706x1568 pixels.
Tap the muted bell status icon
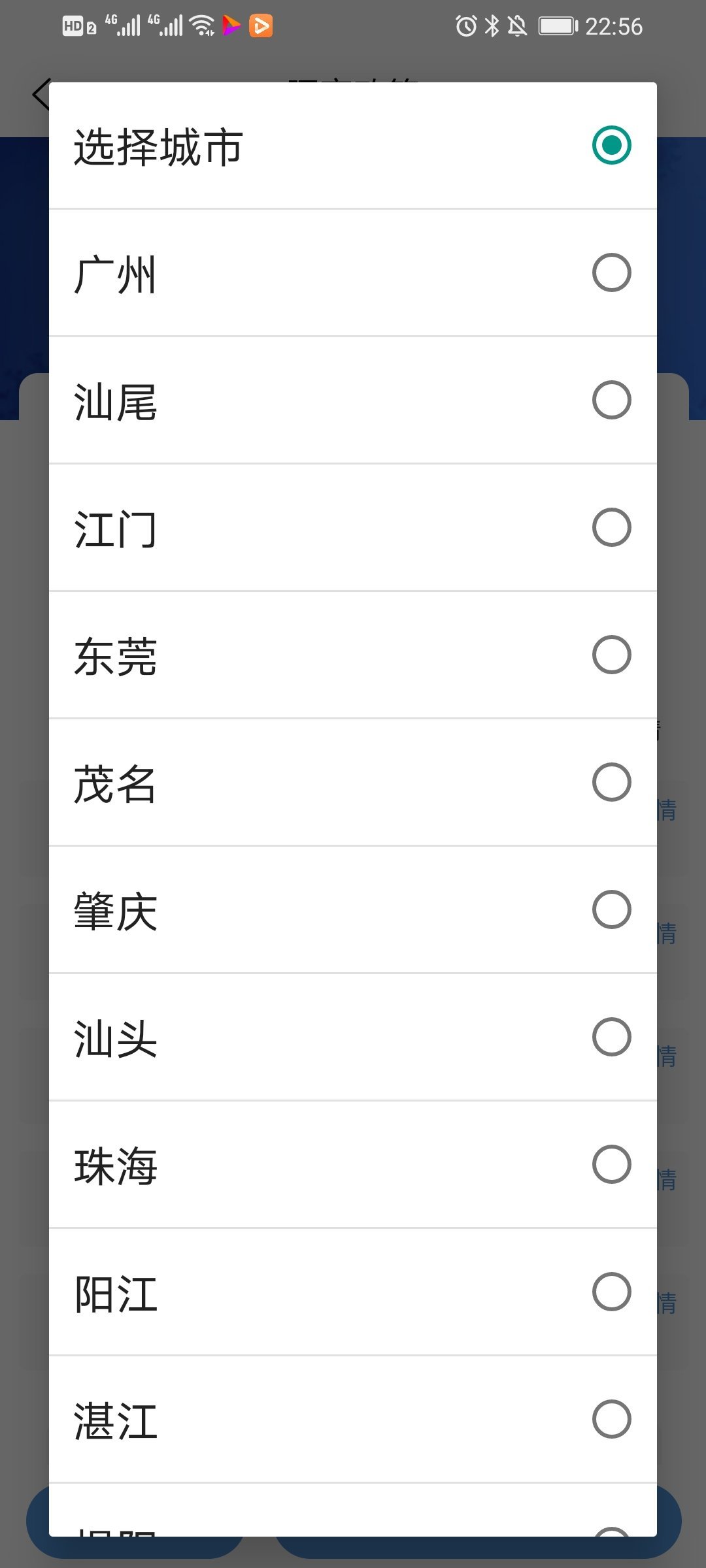tap(517, 26)
